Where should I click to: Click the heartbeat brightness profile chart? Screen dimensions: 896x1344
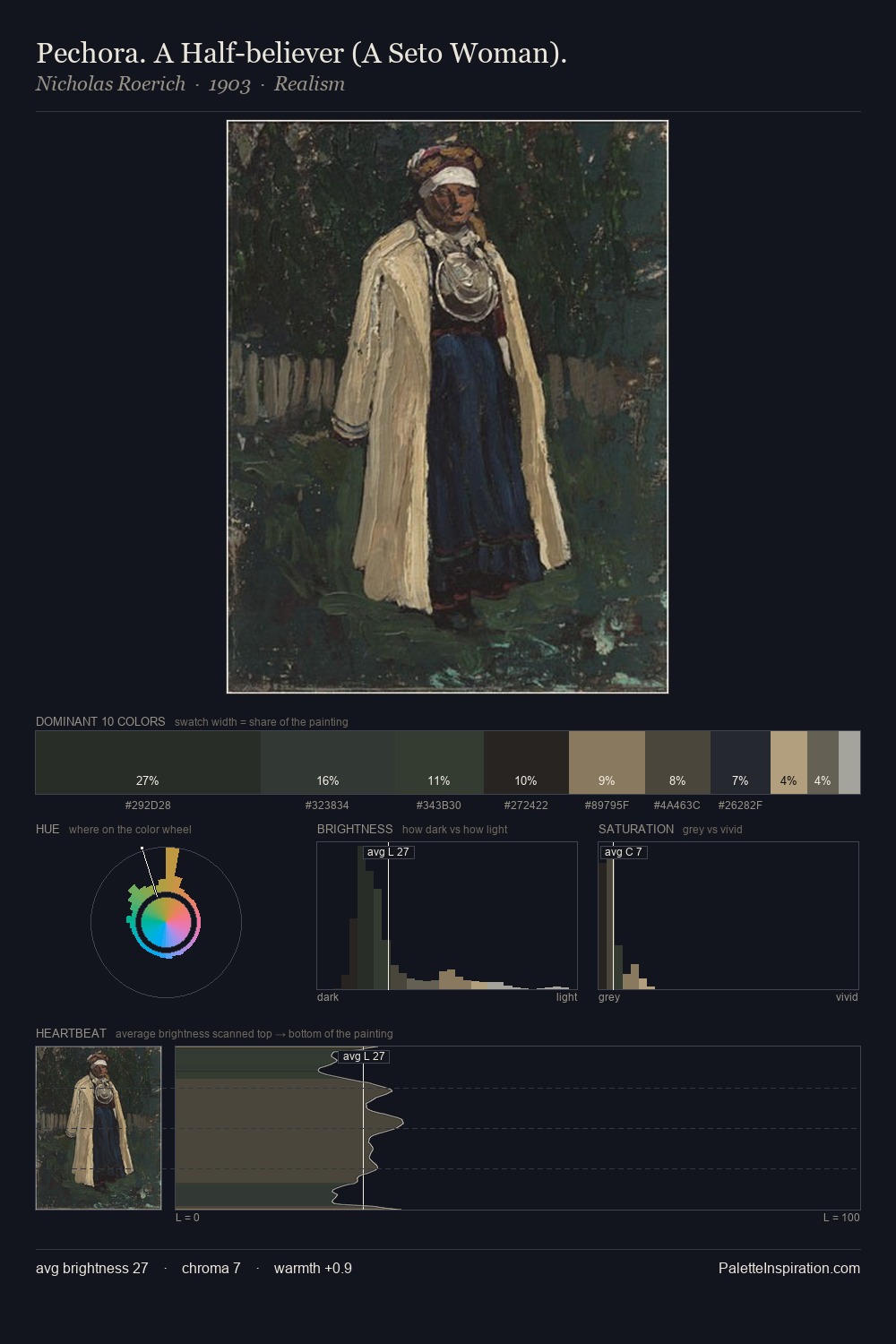point(518,1128)
